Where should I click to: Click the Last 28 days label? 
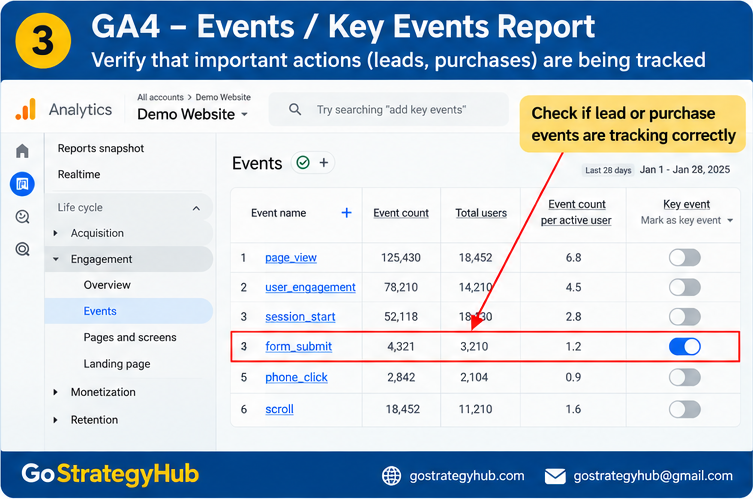[608, 170]
